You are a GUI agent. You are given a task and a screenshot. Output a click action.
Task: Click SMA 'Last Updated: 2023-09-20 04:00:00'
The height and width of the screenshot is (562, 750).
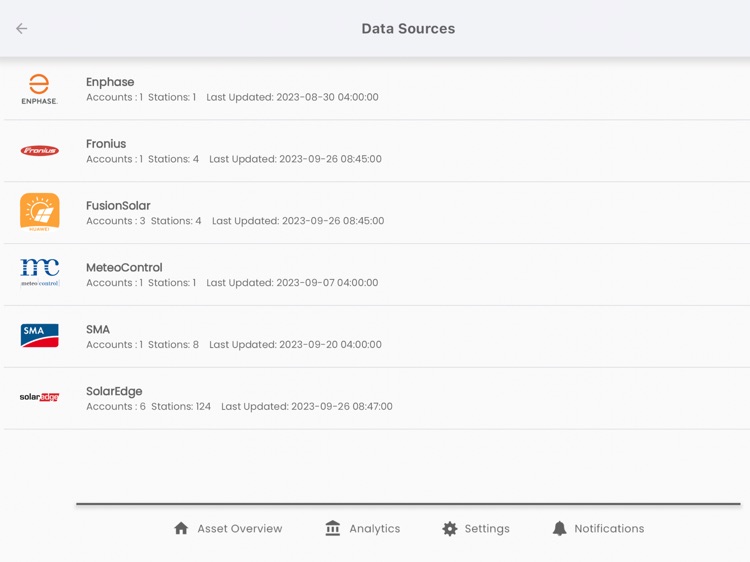[x=295, y=344]
